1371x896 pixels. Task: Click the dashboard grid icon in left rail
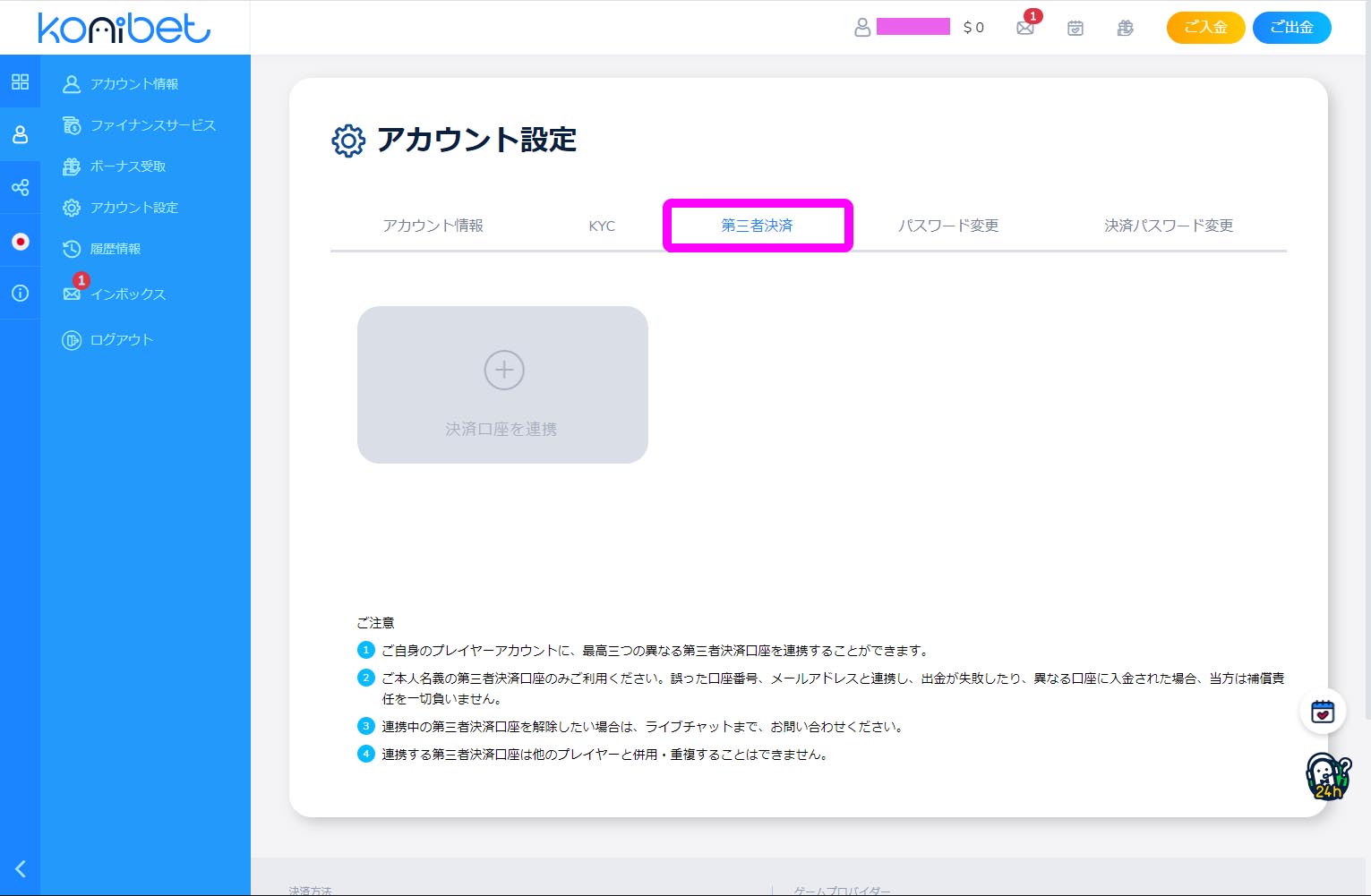(x=20, y=82)
